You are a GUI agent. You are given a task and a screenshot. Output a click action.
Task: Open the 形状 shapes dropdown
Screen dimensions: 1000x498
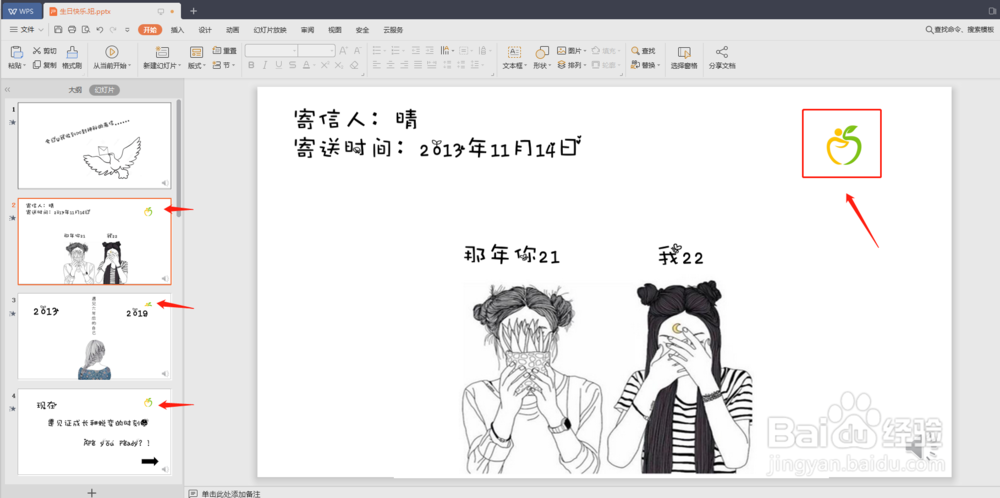[542, 65]
